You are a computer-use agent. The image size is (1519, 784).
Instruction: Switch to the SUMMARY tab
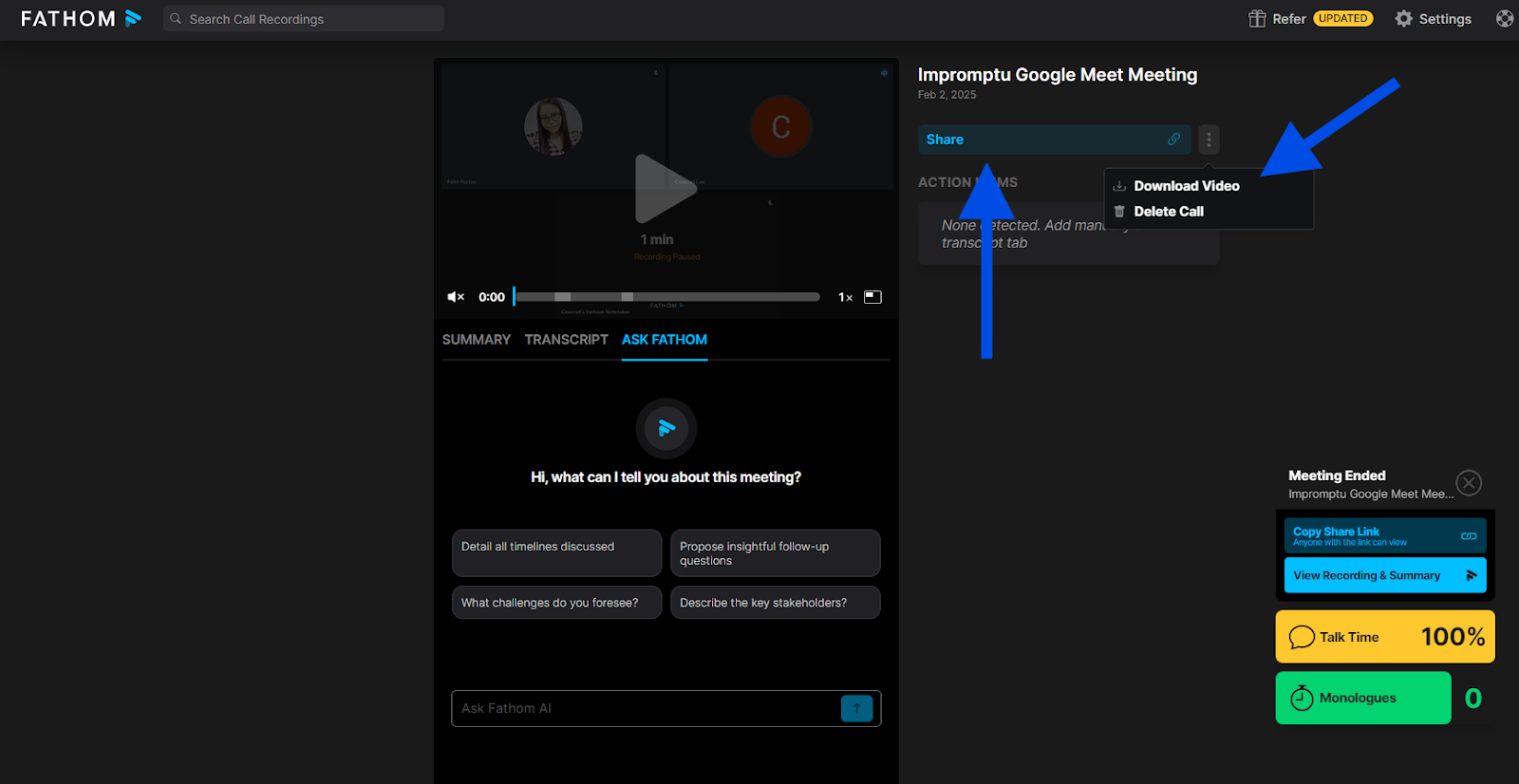[x=477, y=340]
